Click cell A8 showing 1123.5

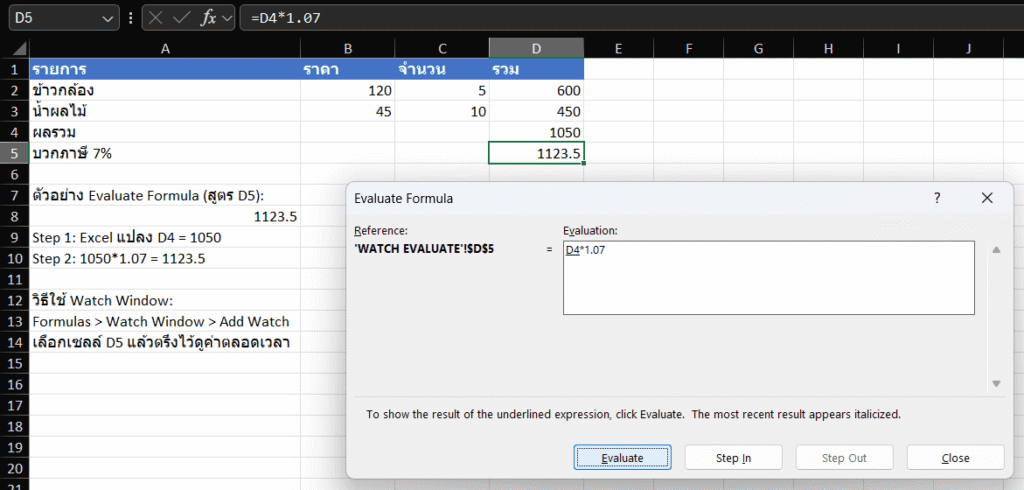(x=165, y=216)
